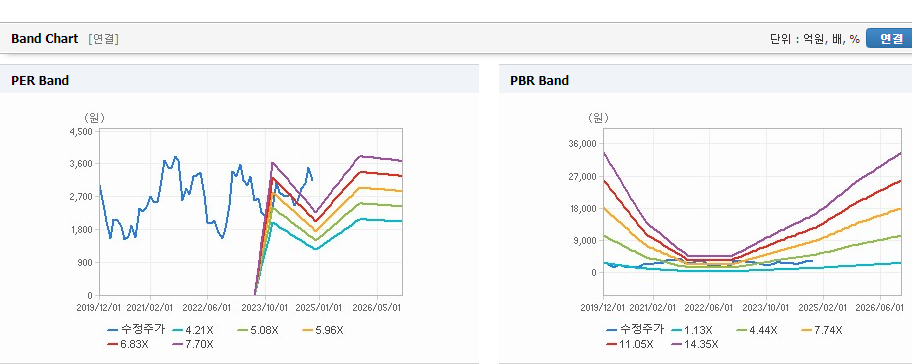Toggle 1.13X legend series in PBR chart
This screenshot has height=364, width=912.
692,330
